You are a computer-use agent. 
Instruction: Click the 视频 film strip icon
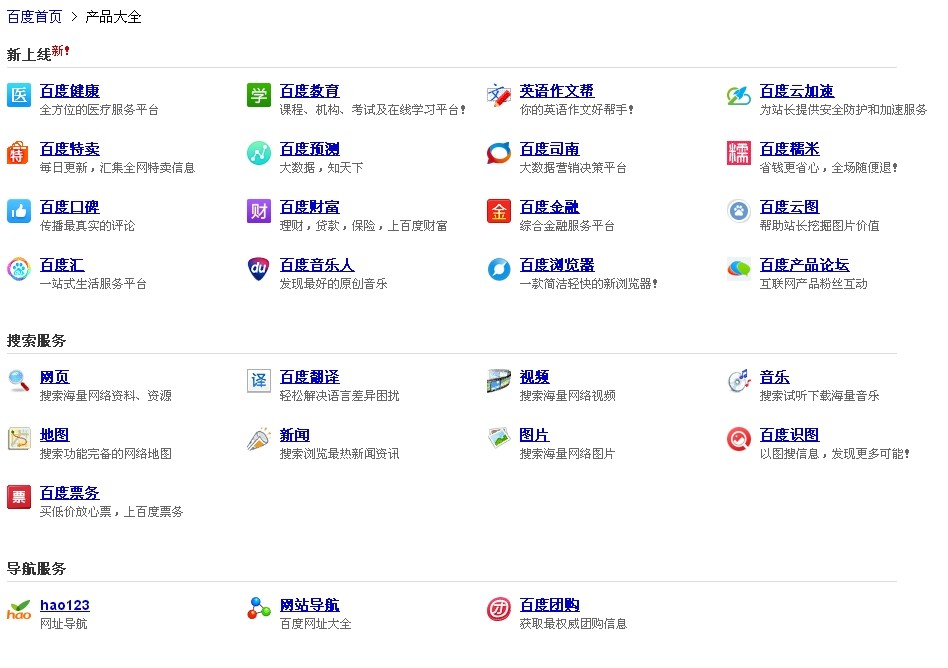pos(499,381)
